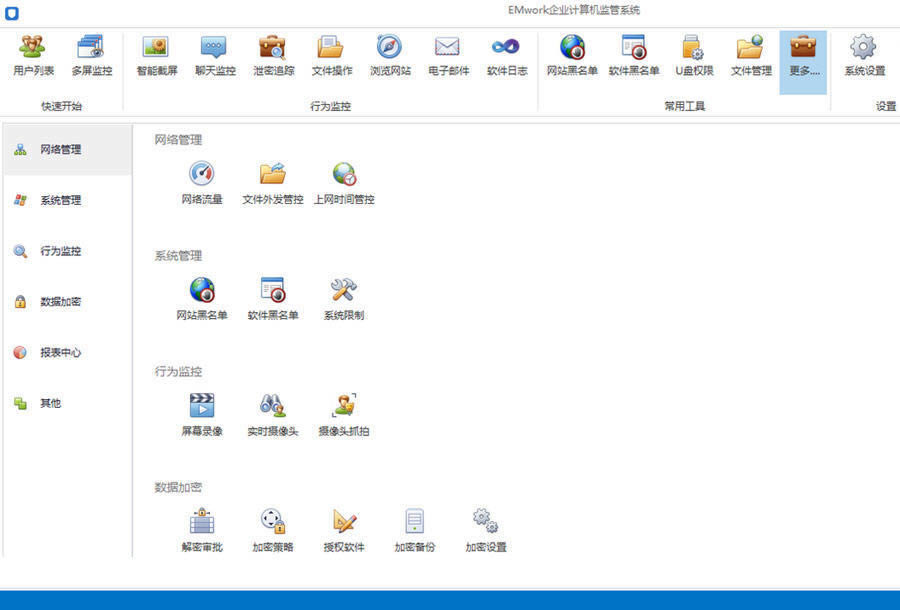
Task: Click the 电子邮件 envelope icon
Action: (447, 55)
